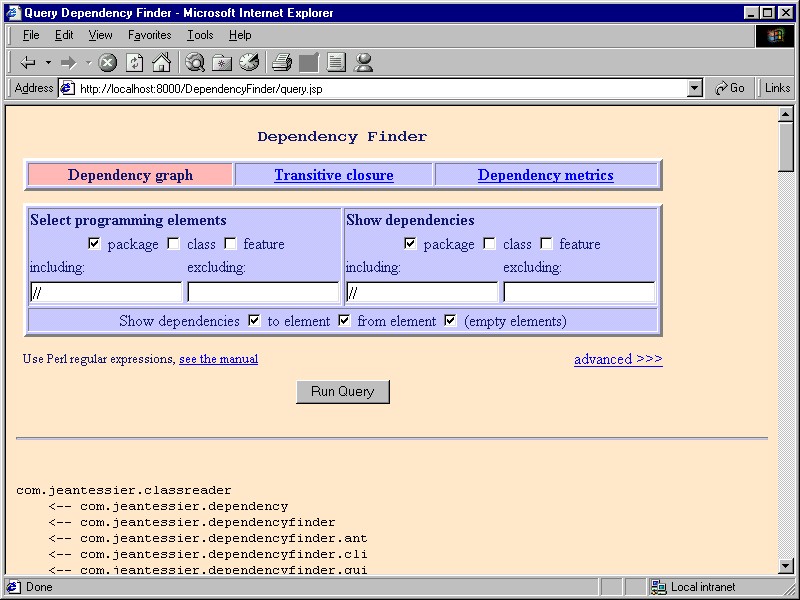Click the Windows logo throbber
Screen dimensions: 800x600
pos(774,36)
